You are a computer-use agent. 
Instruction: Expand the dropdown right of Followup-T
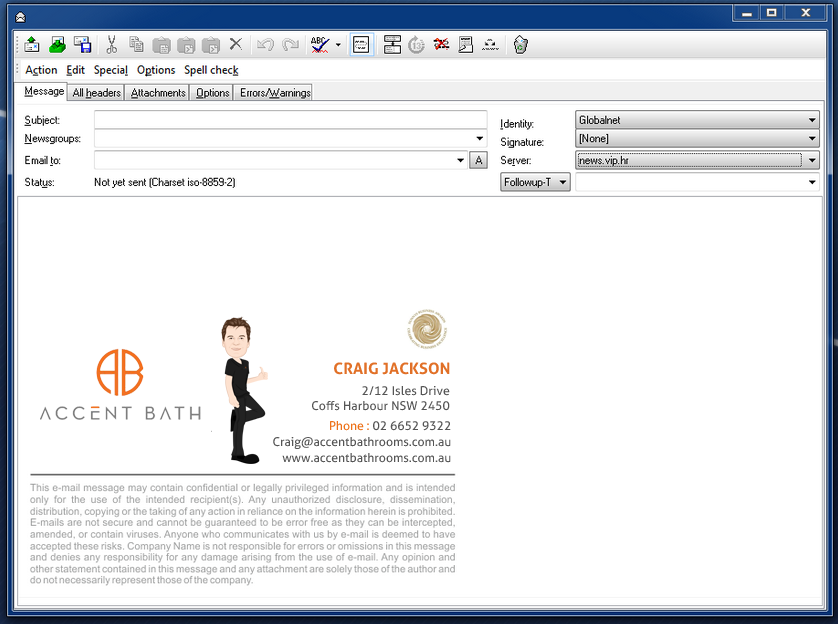812,182
